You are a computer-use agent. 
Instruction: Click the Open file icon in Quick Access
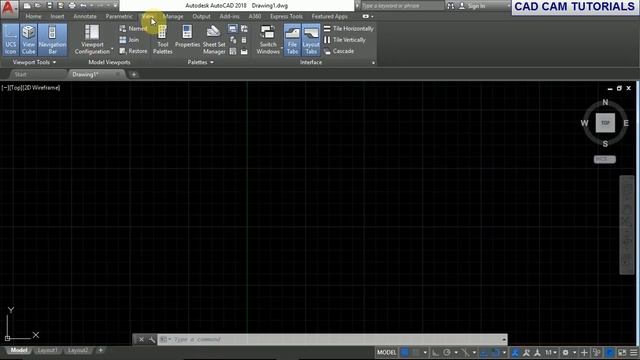38,6
